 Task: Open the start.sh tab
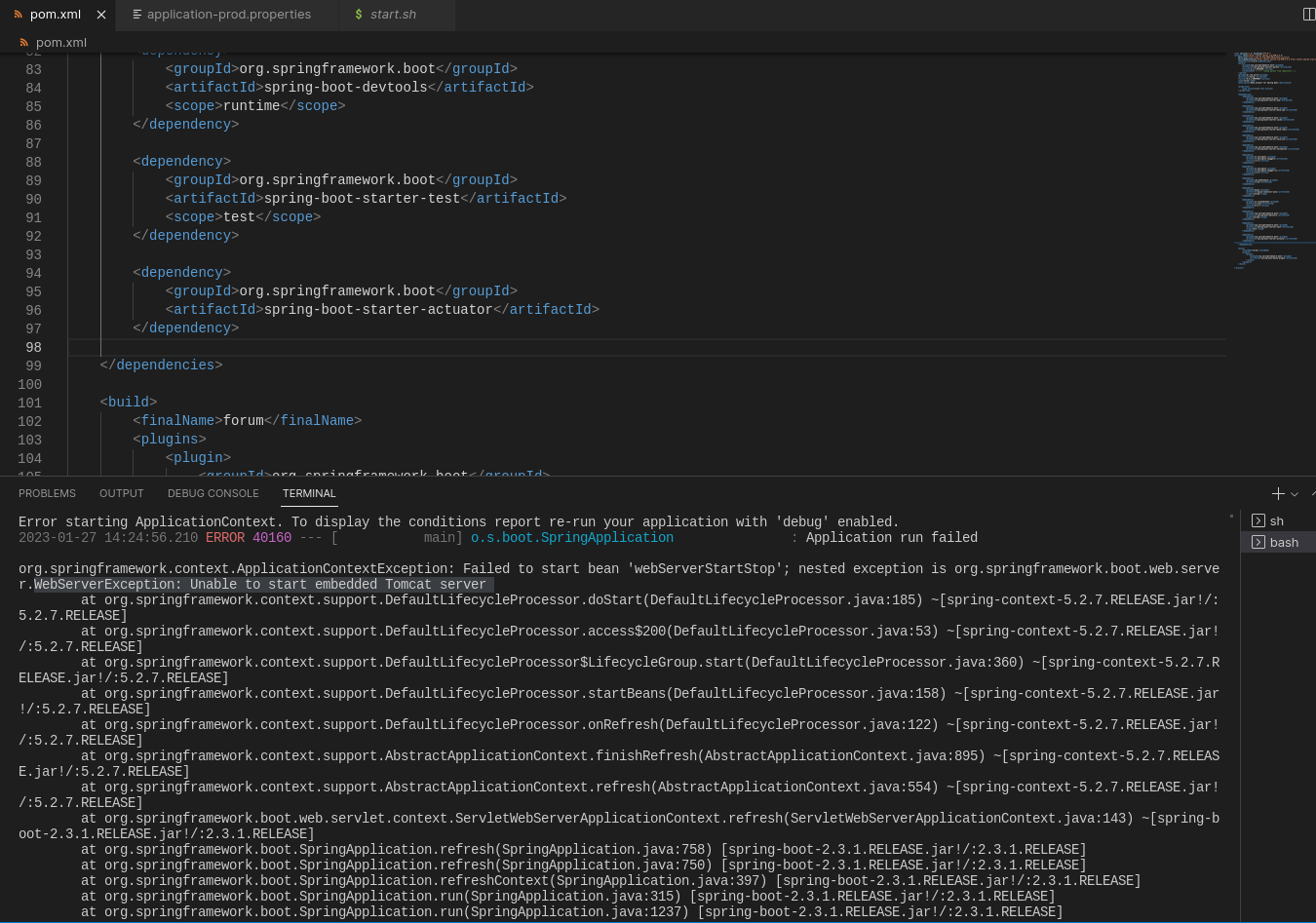click(x=393, y=15)
